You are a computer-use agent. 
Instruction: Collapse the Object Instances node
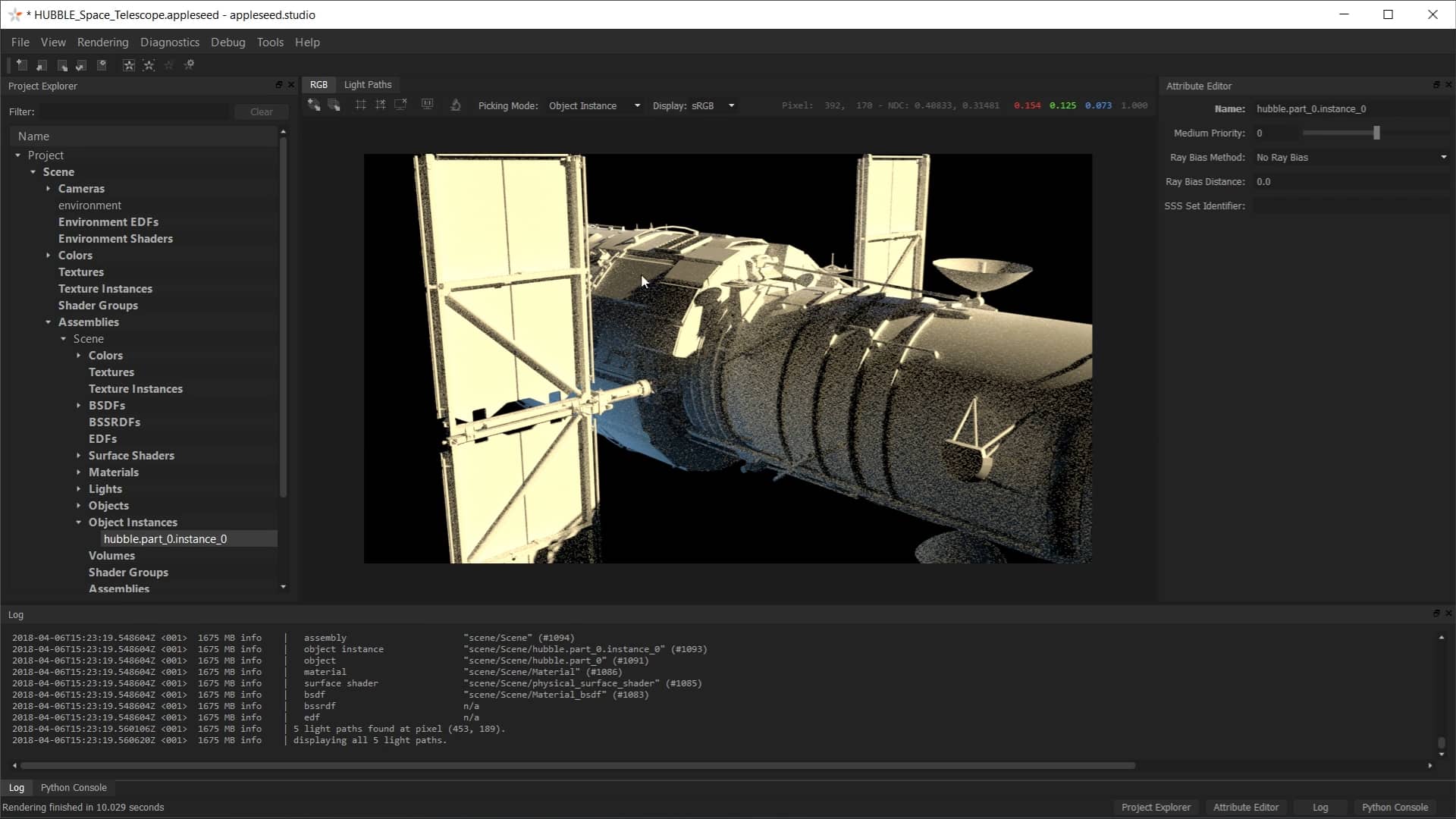pyautogui.click(x=78, y=522)
